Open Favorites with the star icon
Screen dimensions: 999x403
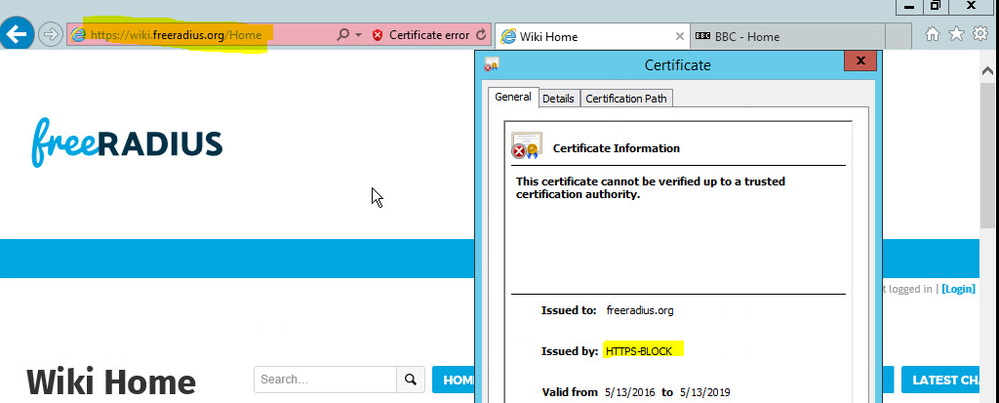pos(956,34)
